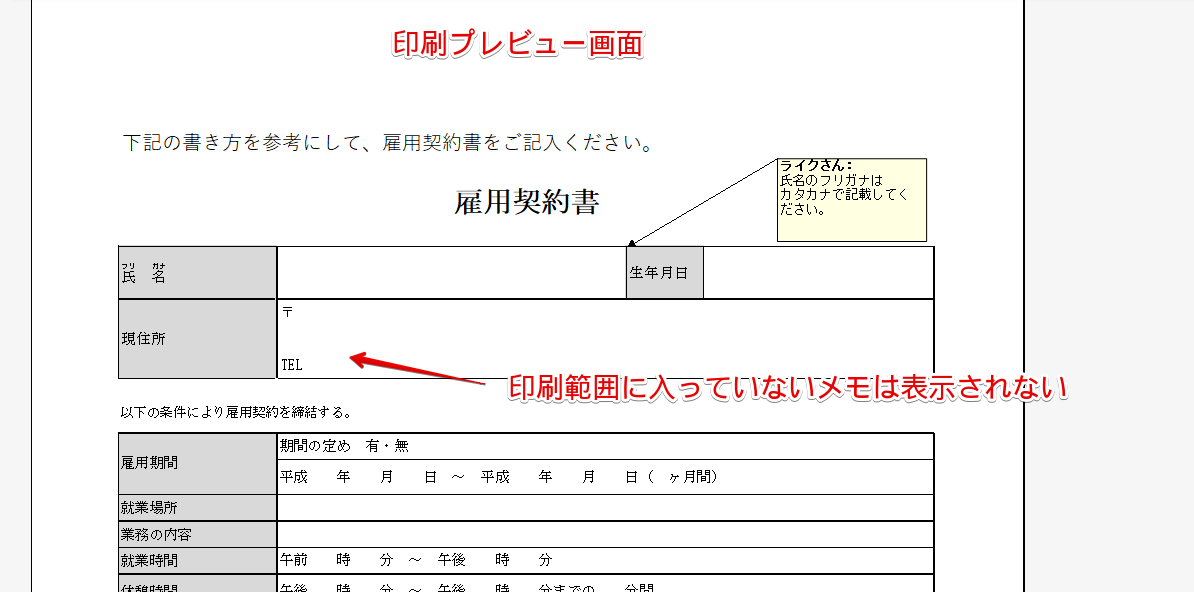The height and width of the screenshot is (592, 1194).
Task: Select the 平成 start date row
Action: pyautogui.click(x=500, y=478)
